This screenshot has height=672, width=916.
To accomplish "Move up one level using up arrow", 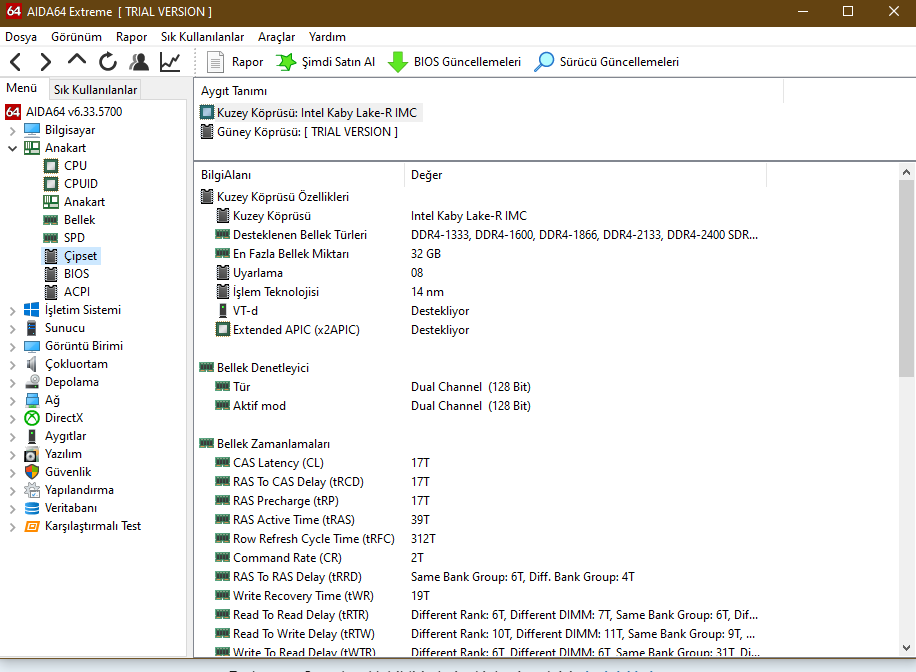I will click(77, 60).
